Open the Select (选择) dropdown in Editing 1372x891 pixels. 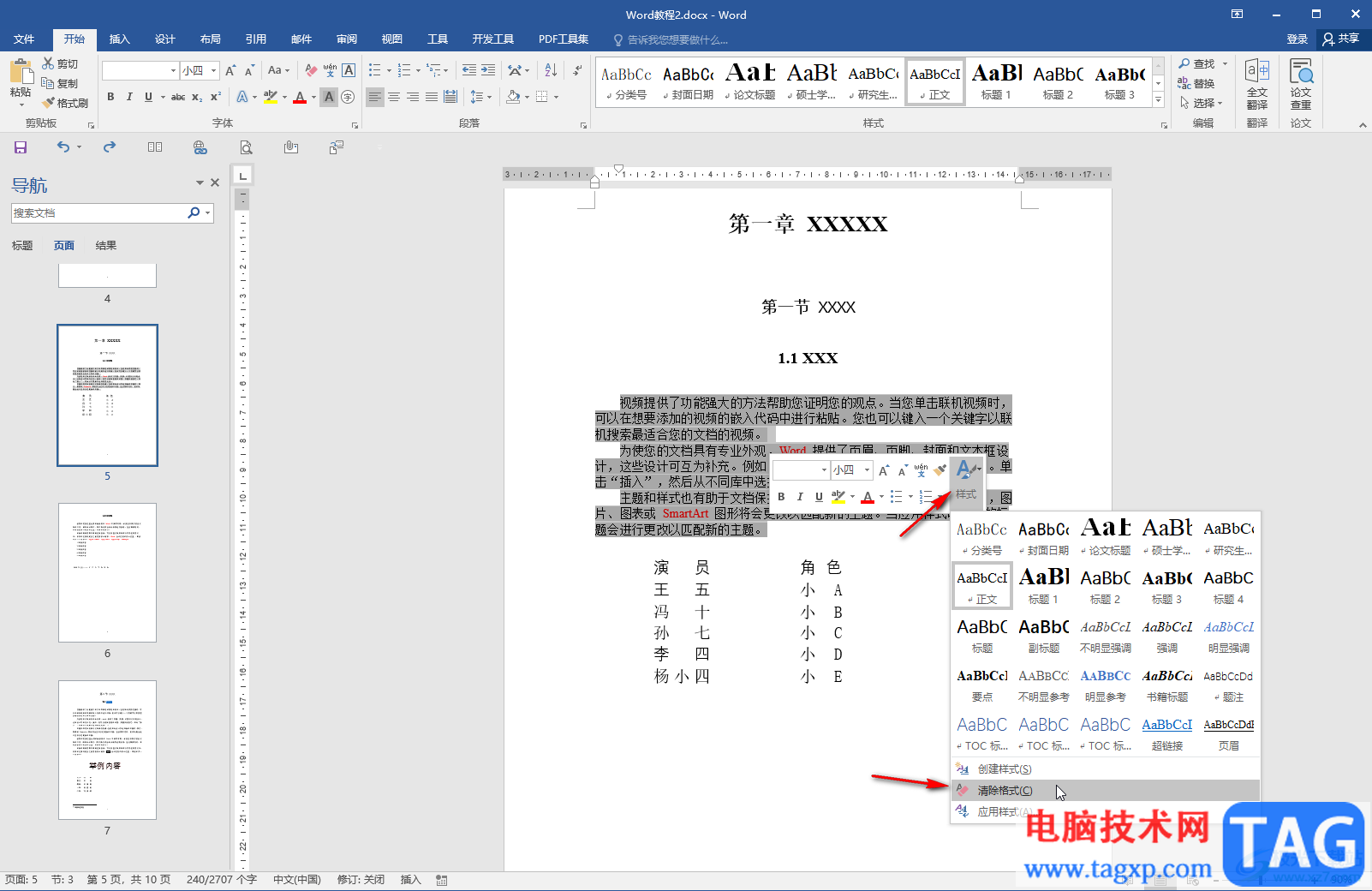pos(1201,103)
